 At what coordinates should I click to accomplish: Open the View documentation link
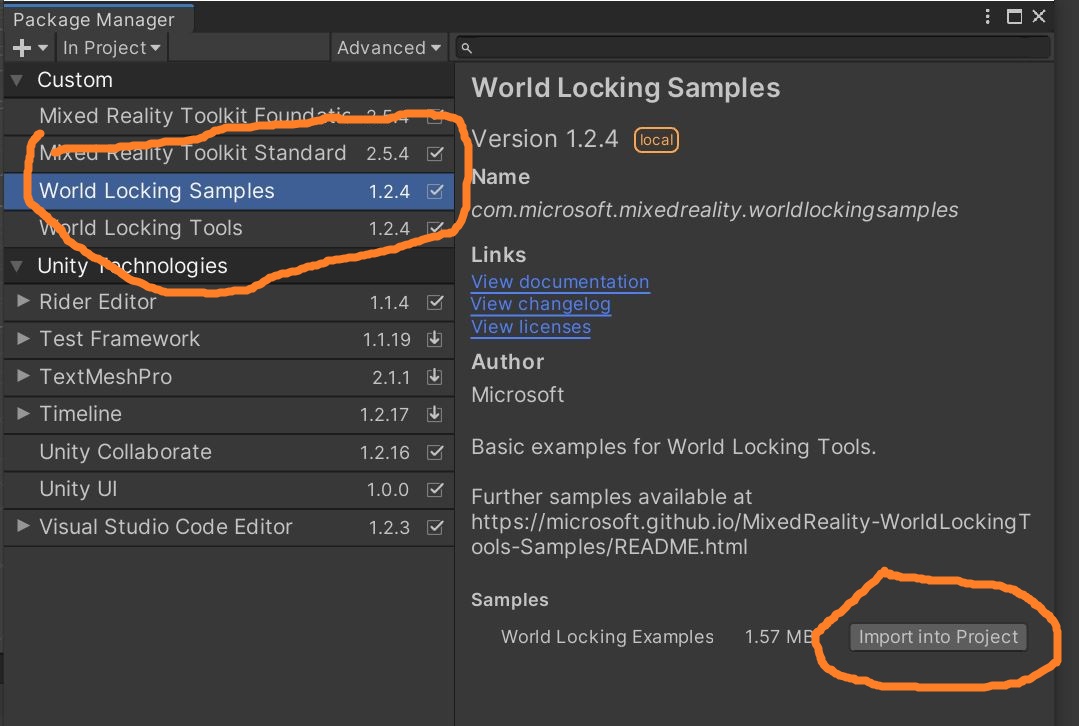pos(560,282)
